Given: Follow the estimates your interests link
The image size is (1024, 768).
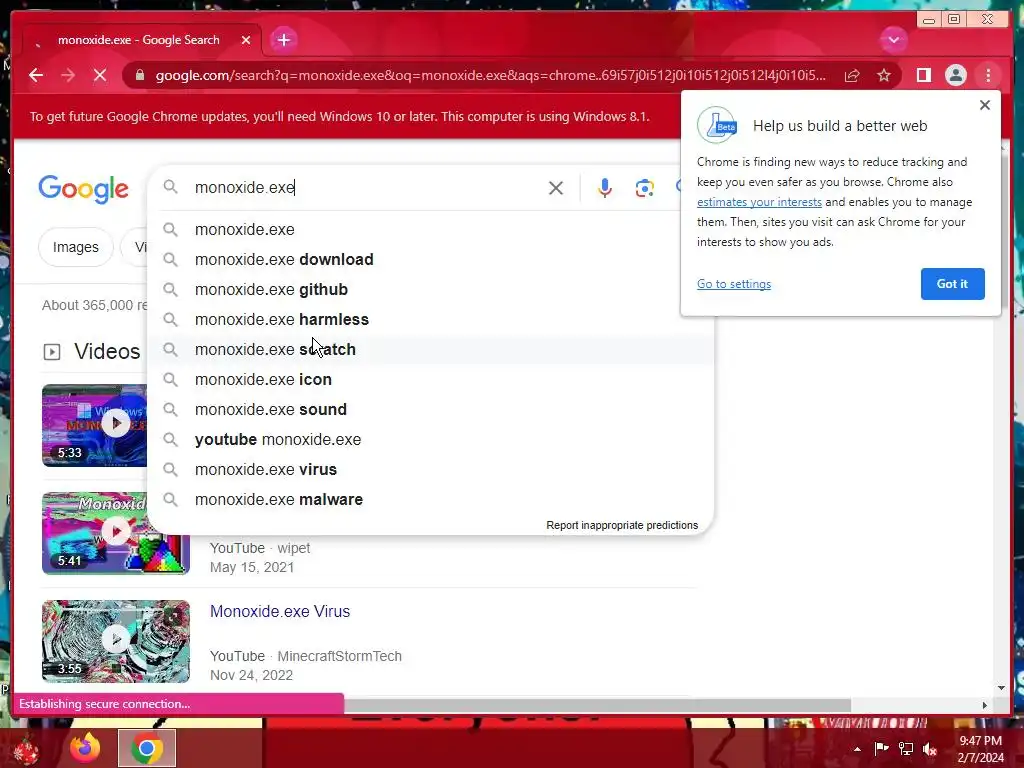Looking at the screenshot, I should tap(759, 202).
